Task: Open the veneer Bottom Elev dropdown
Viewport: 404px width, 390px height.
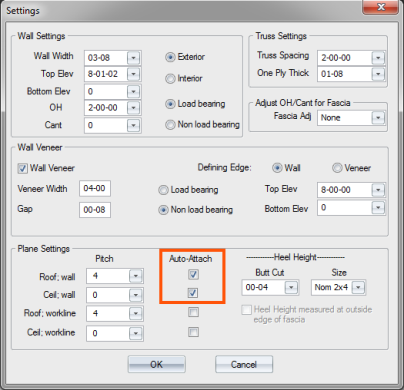Action: 378,208
